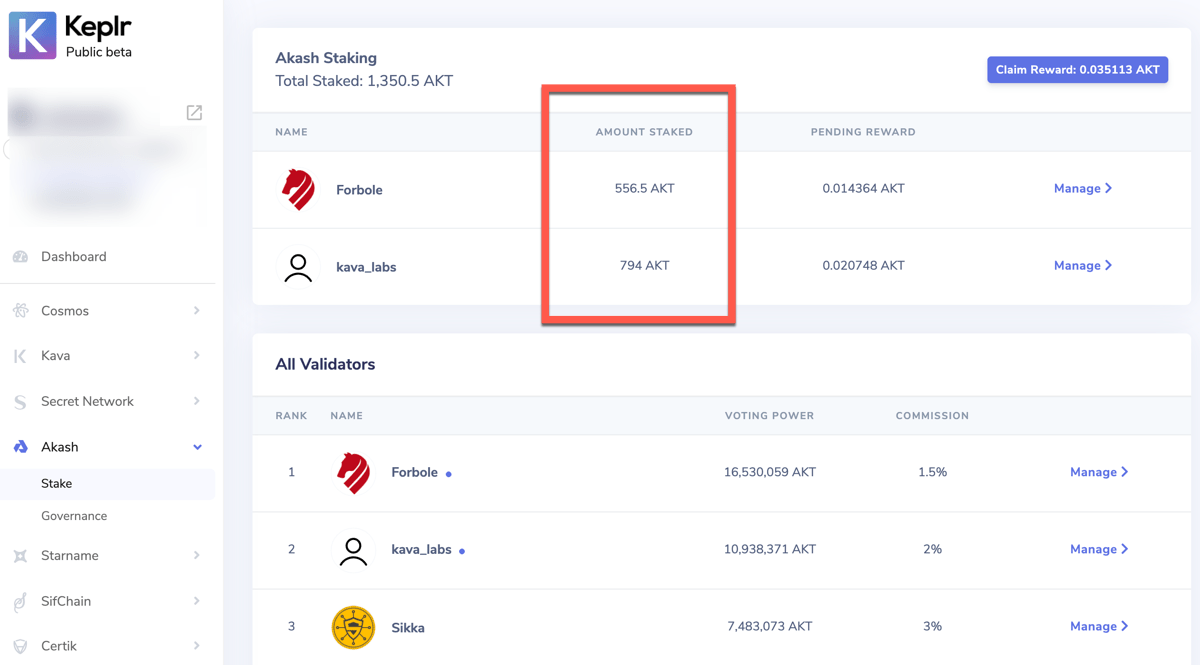Image resolution: width=1200 pixels, height=665 pixels.
Task: Open the Cosmos menu label
Action: (x=65, y=311)
